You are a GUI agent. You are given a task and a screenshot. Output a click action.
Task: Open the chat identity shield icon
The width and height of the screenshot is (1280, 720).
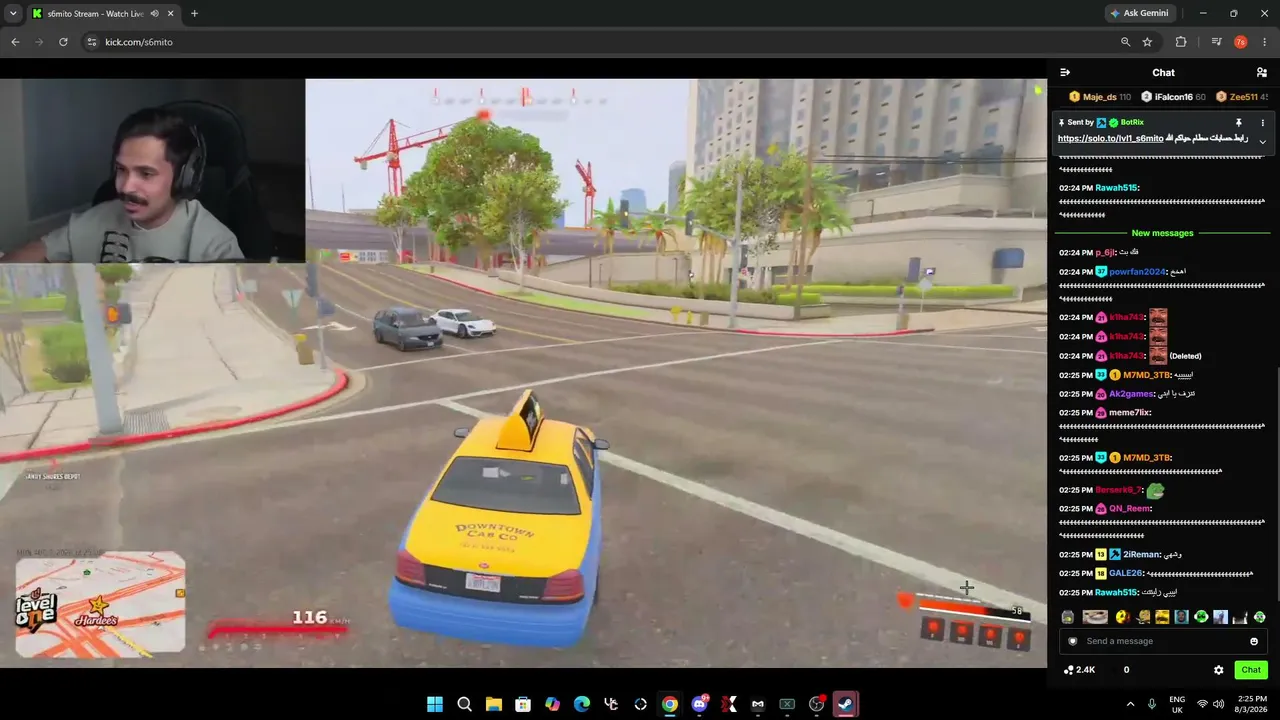pyautogui.click(x=1073, y=641)
